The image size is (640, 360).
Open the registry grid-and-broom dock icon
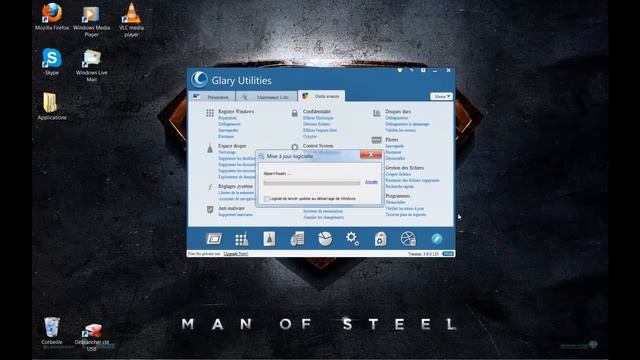point(242,239)
